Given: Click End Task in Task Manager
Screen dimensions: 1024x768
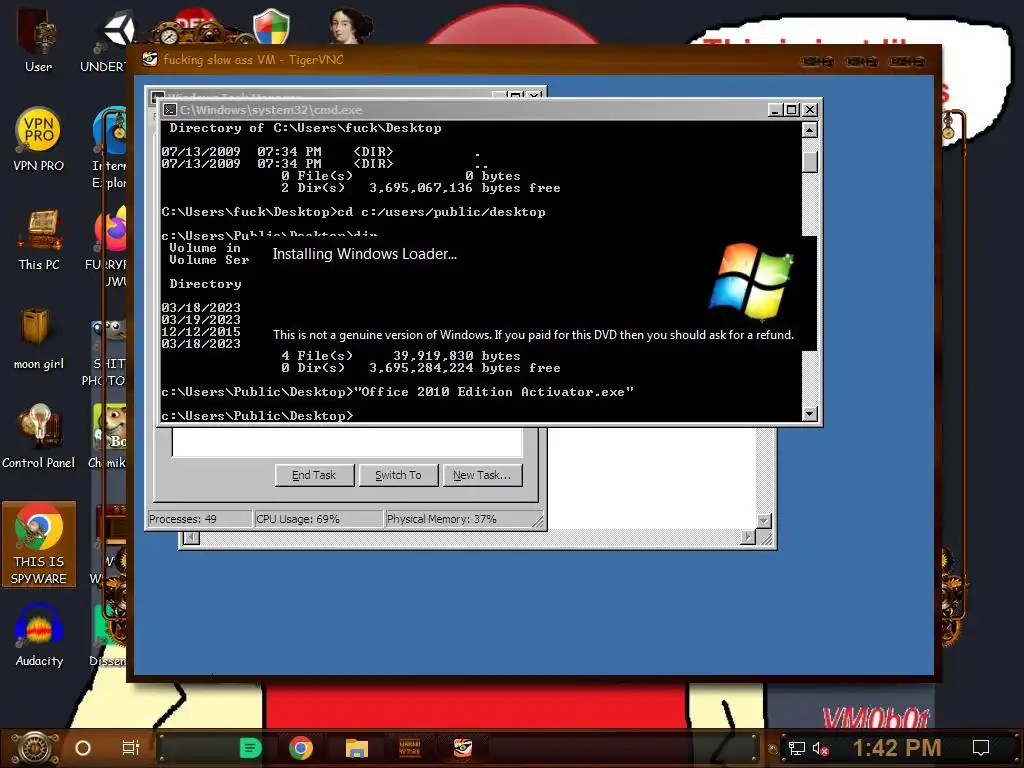Looking at the screenshot, I should point(314,475).
